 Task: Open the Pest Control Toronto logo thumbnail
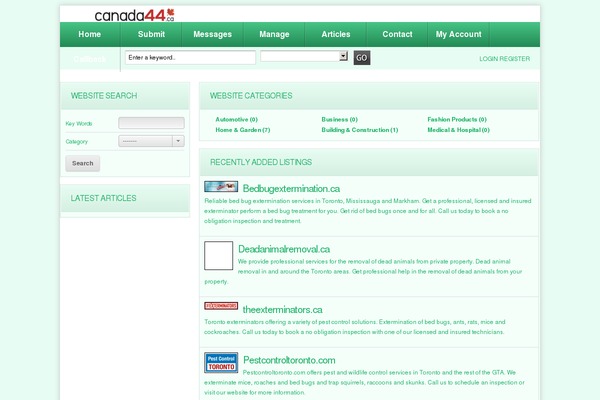[221, 362]
